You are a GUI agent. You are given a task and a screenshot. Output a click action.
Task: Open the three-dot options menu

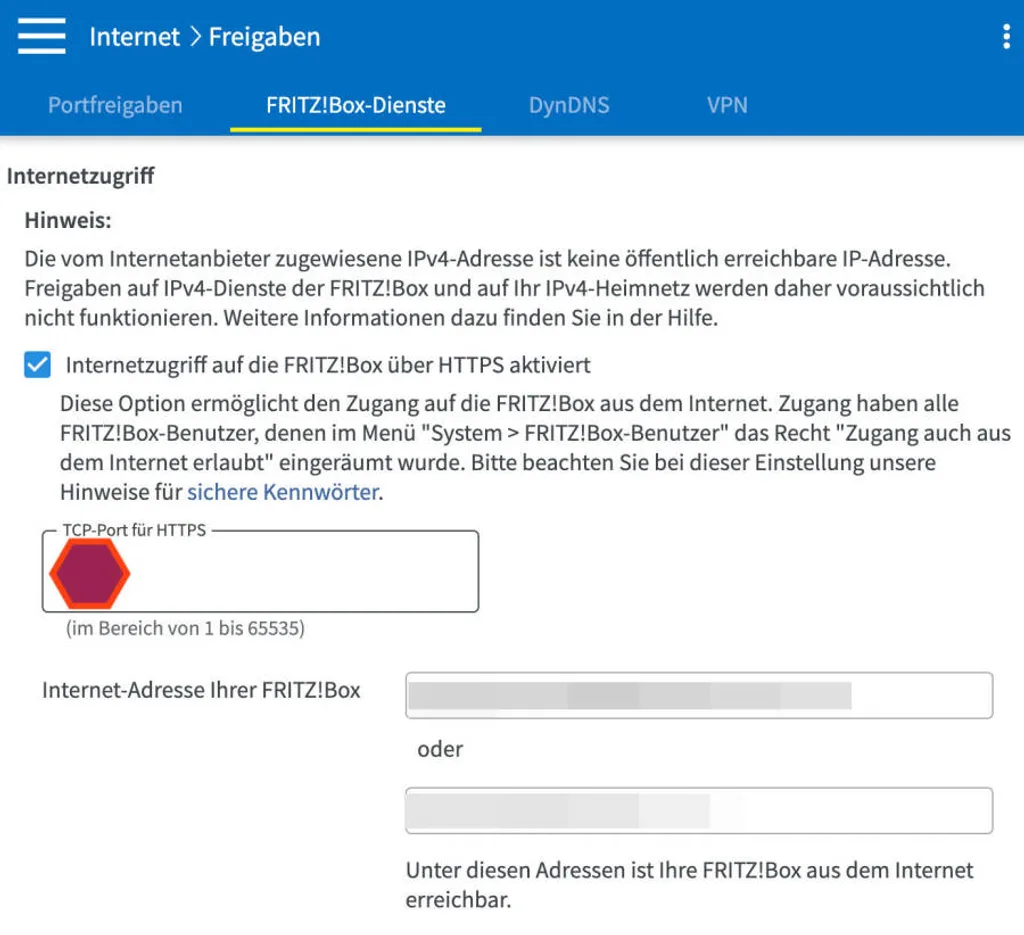pyautogui.click(x=1006, y=37)
